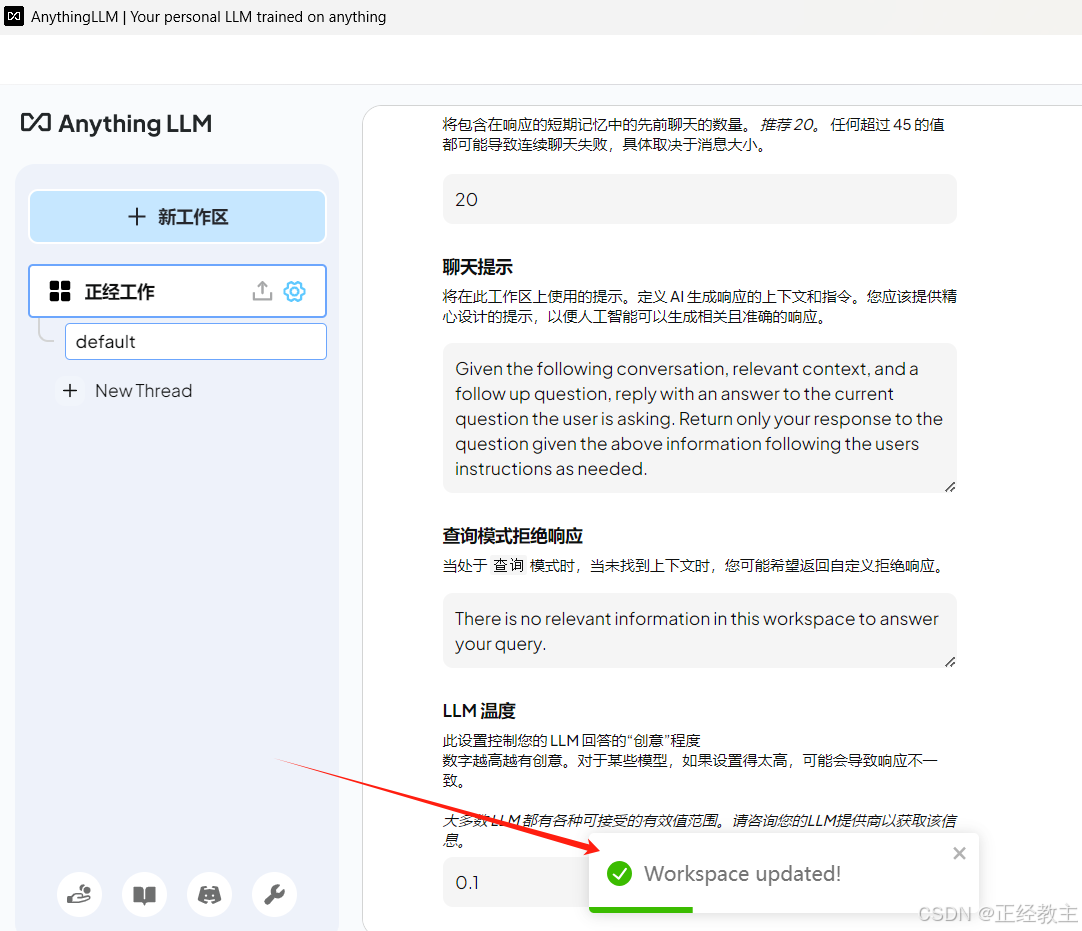The width and height of the screenshot is (1082, 931).
Task: Click the LLM 温度 heading
Action: click(x=479, y=711)
